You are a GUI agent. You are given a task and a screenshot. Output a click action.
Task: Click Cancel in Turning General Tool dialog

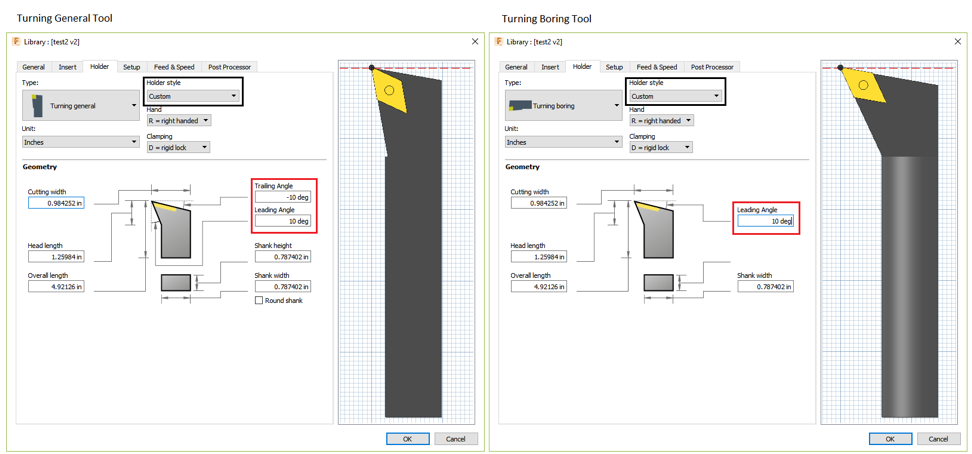pos(456,439)
